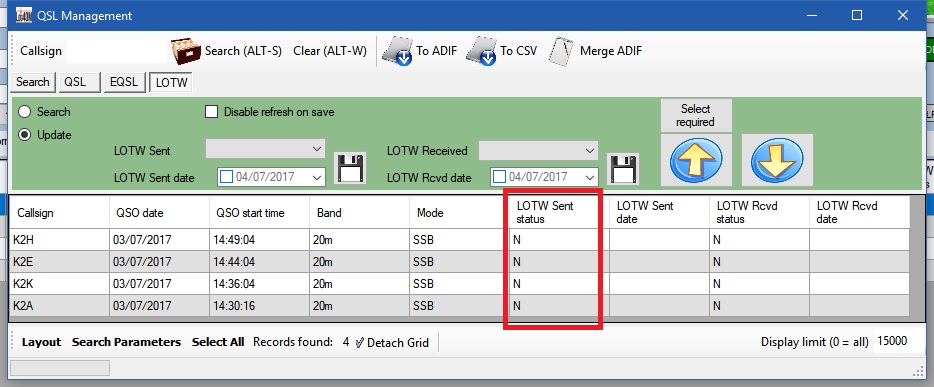The height and width of the screenshot is (387, 934).
Task: Click the Records found count
Action: 346,342
